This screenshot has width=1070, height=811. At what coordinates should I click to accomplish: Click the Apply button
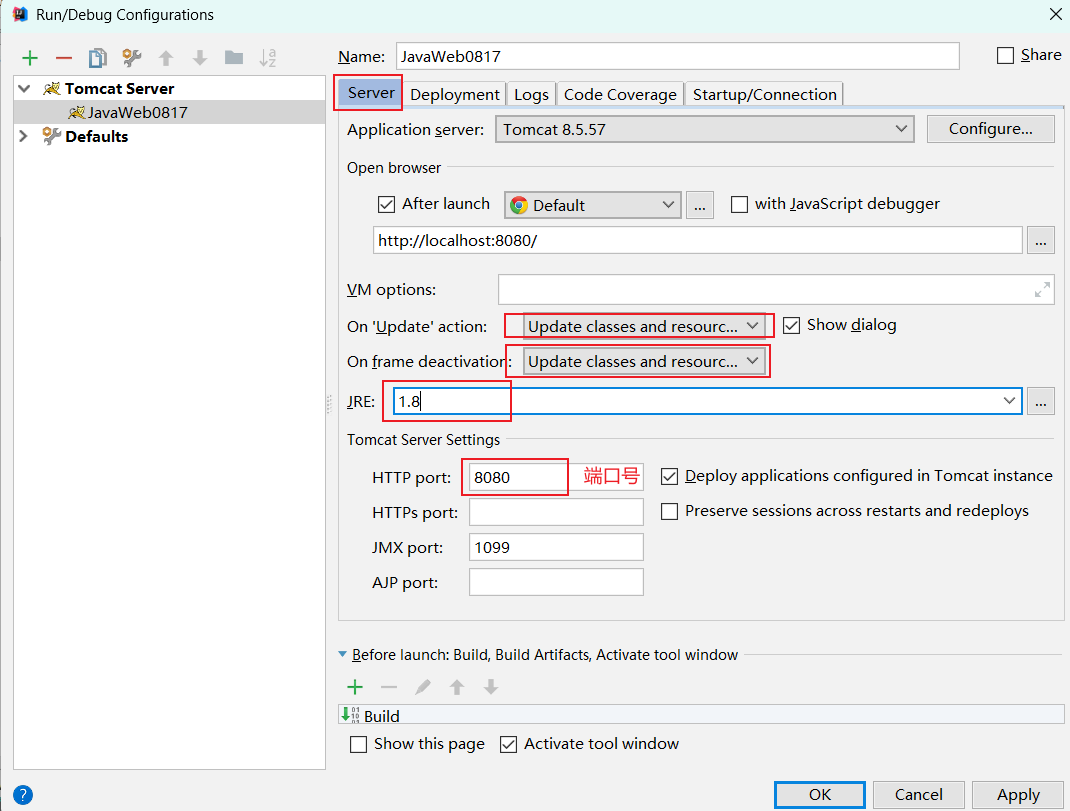1017,795
